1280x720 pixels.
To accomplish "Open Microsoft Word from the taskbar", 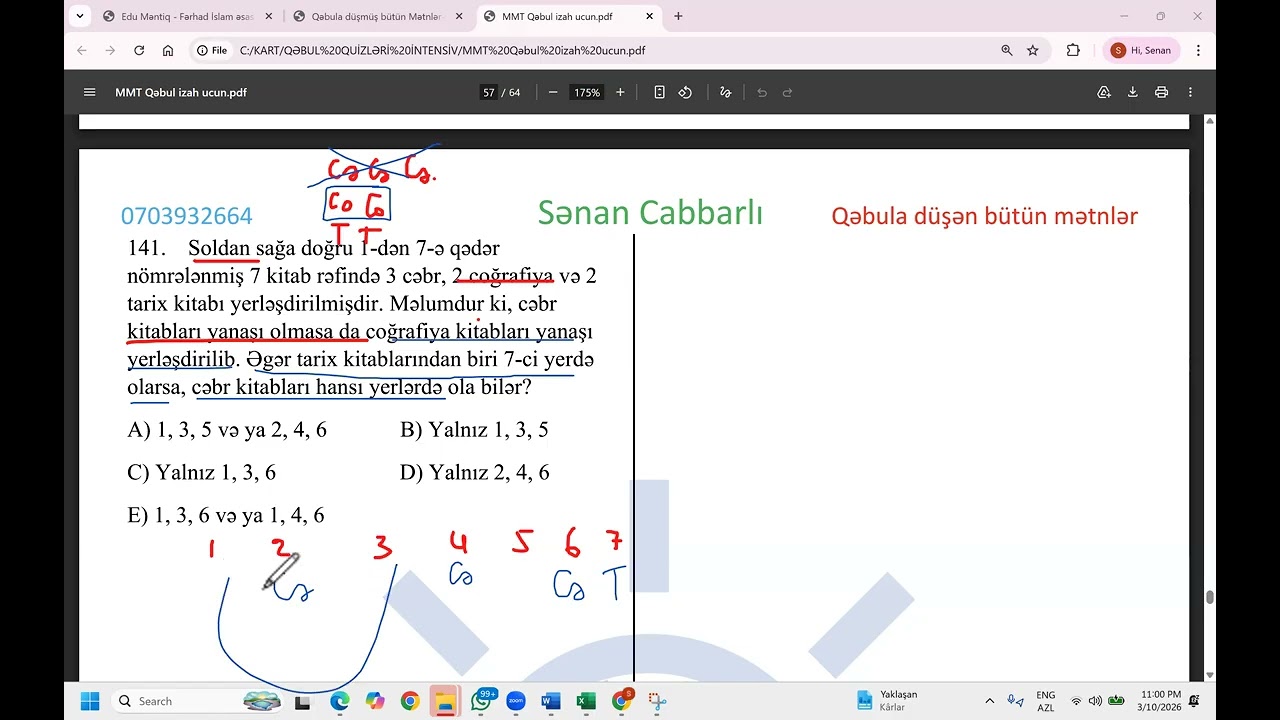I will (551, 701).
